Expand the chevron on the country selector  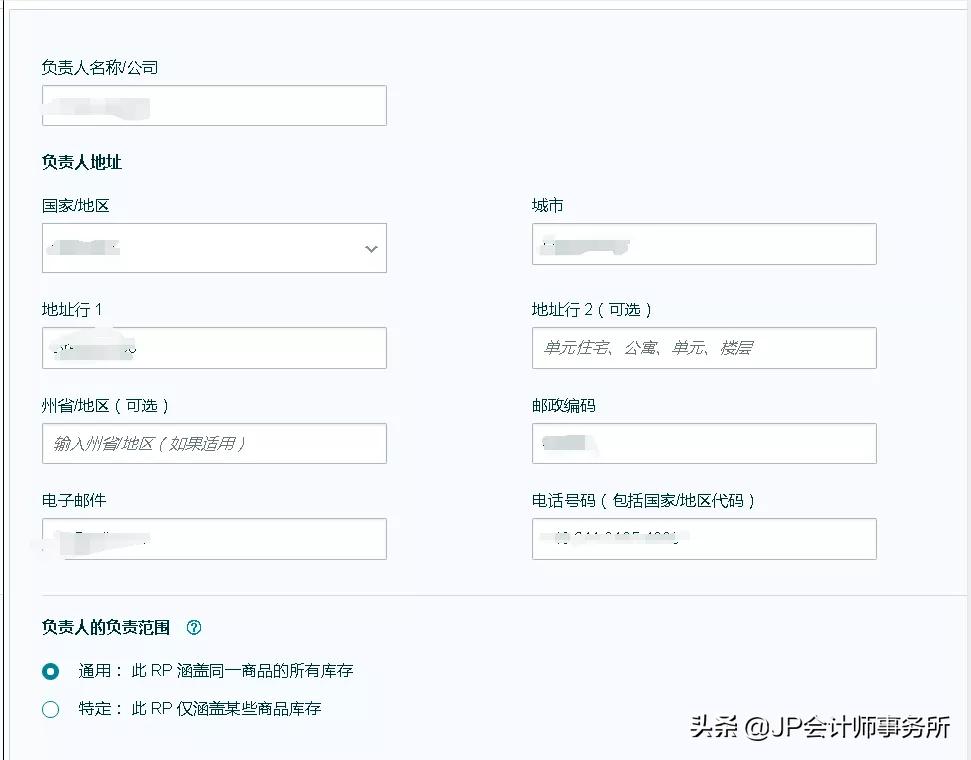pyautogui.click(x=371, y=248)
